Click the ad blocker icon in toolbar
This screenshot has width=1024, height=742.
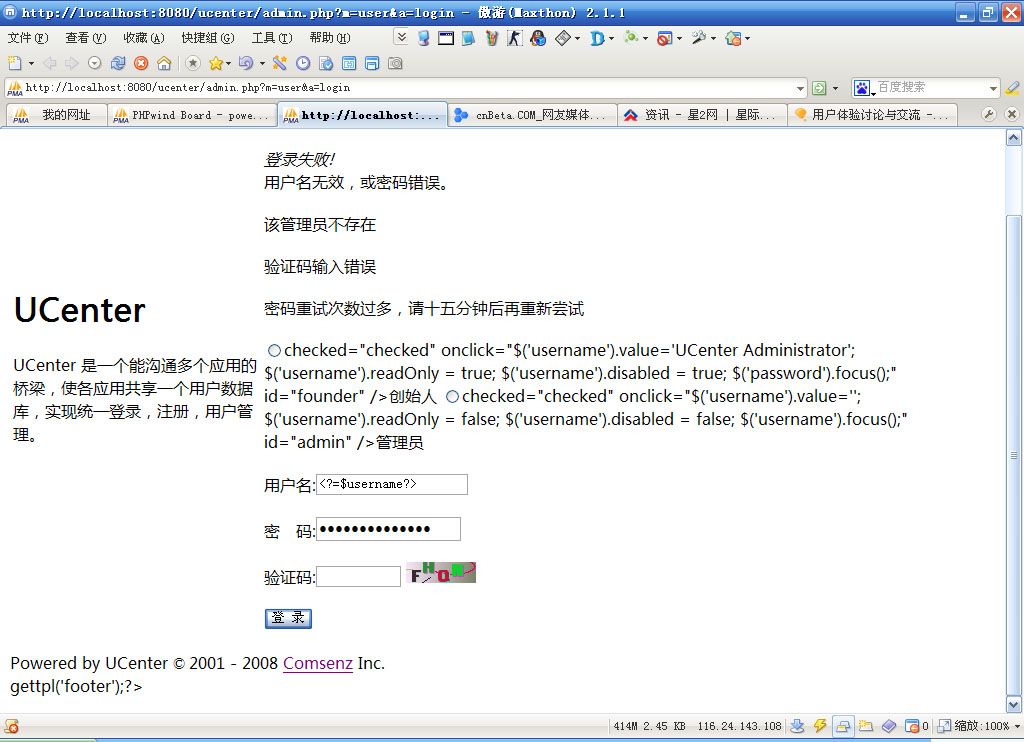pos(664,39)
